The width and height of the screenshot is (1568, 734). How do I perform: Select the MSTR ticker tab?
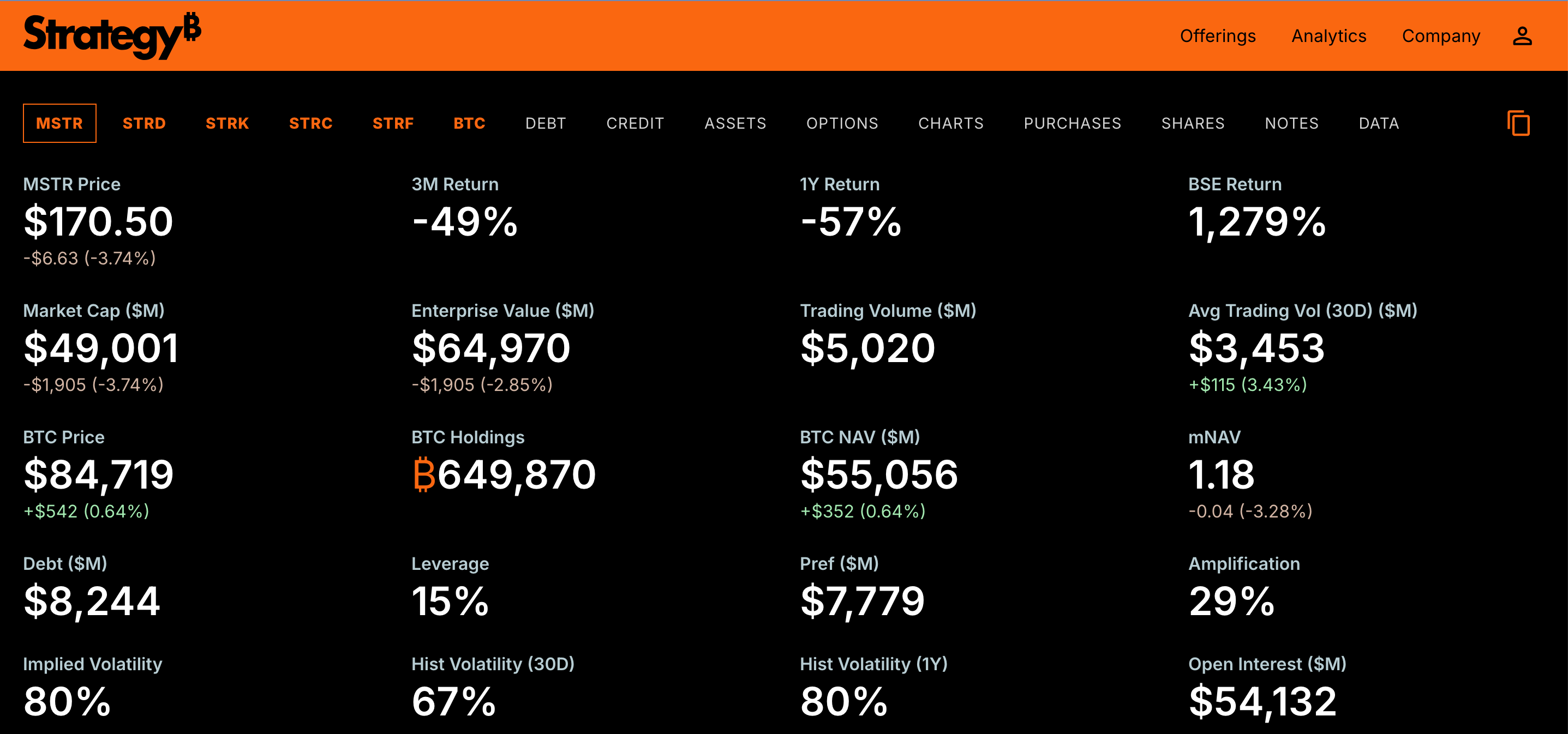[59, 123]
